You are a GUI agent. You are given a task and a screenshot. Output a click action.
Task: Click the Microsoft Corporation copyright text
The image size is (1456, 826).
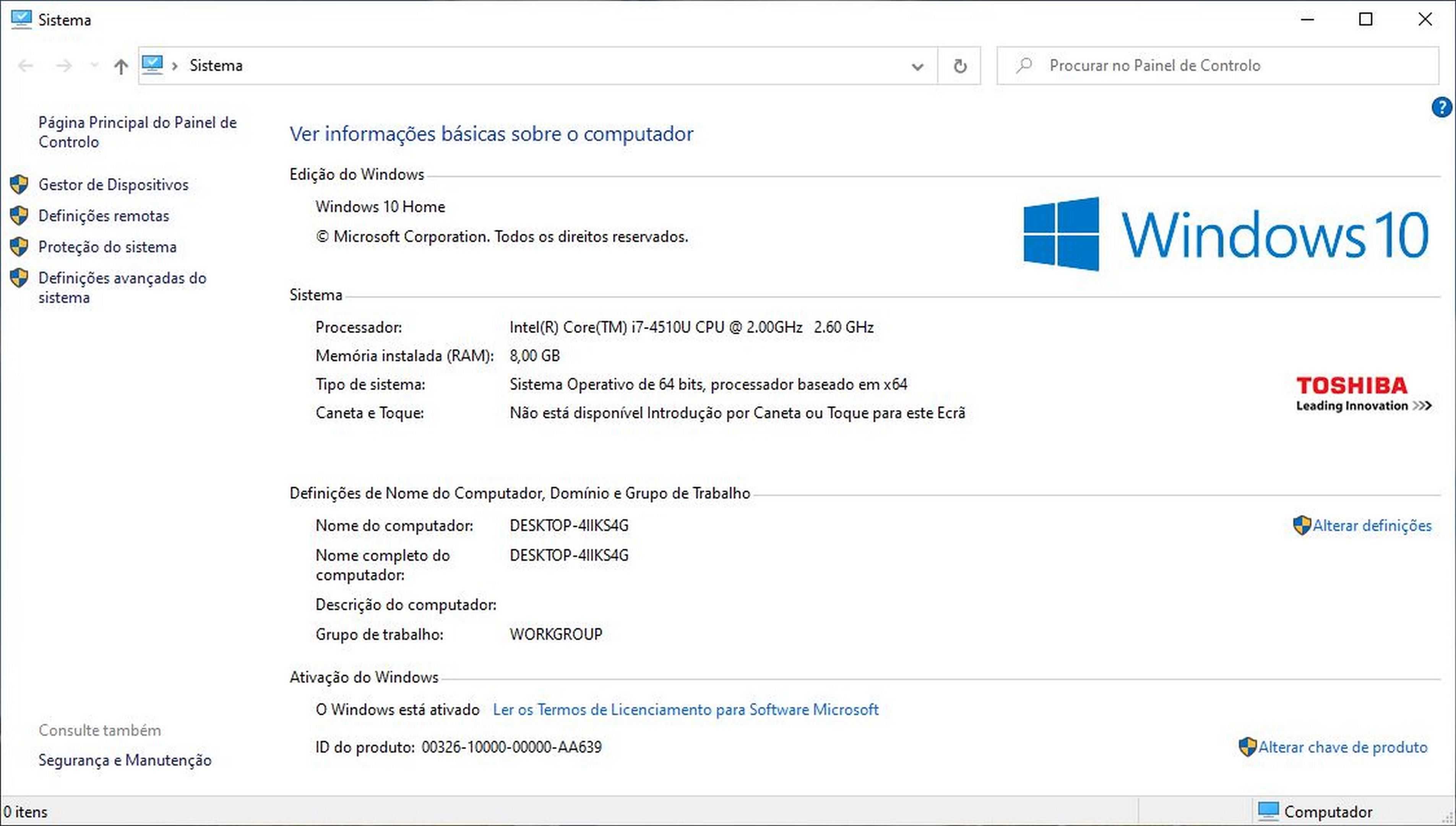click(x=502, y=237)
